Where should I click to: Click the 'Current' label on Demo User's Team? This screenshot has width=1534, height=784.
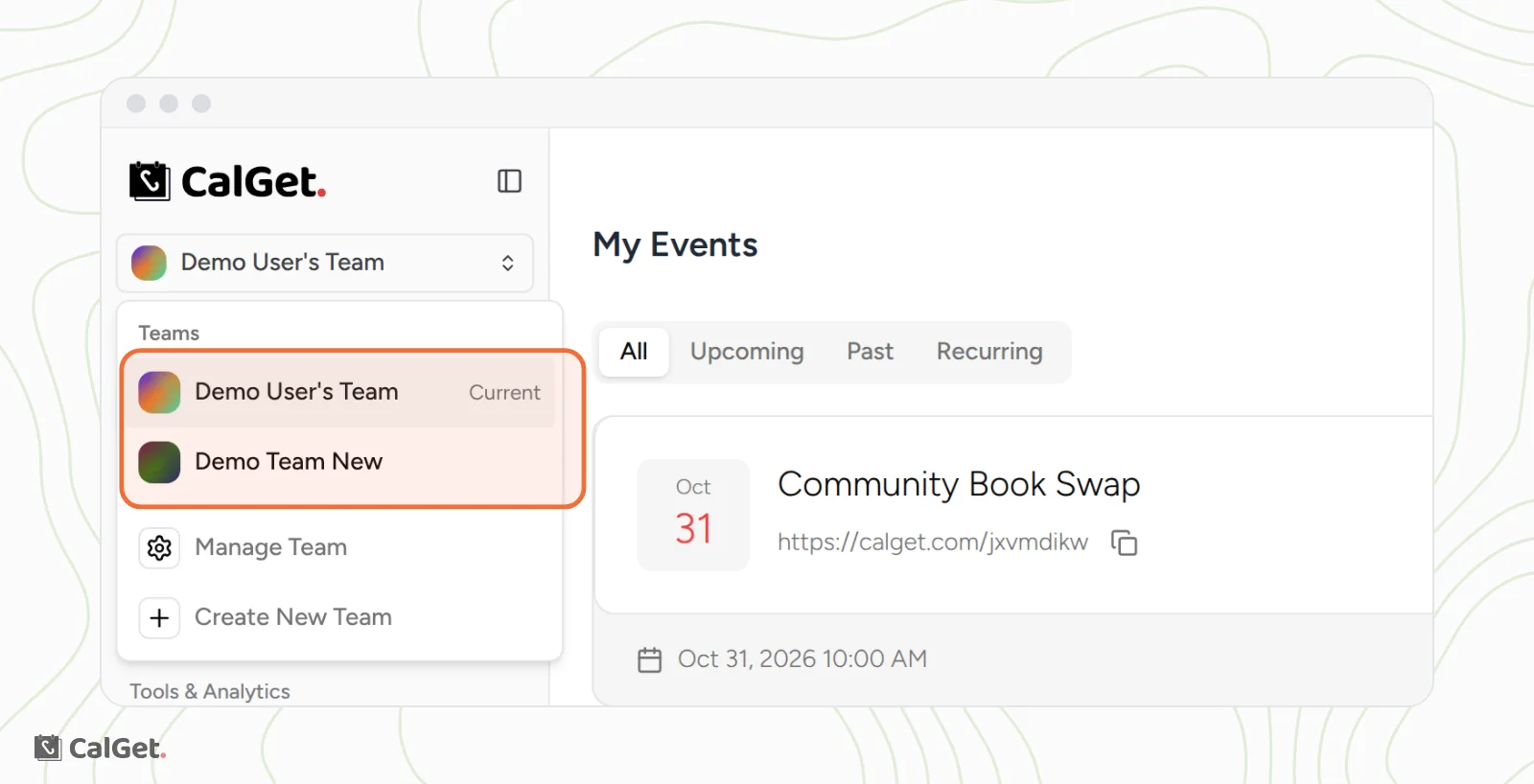(504, 393)
